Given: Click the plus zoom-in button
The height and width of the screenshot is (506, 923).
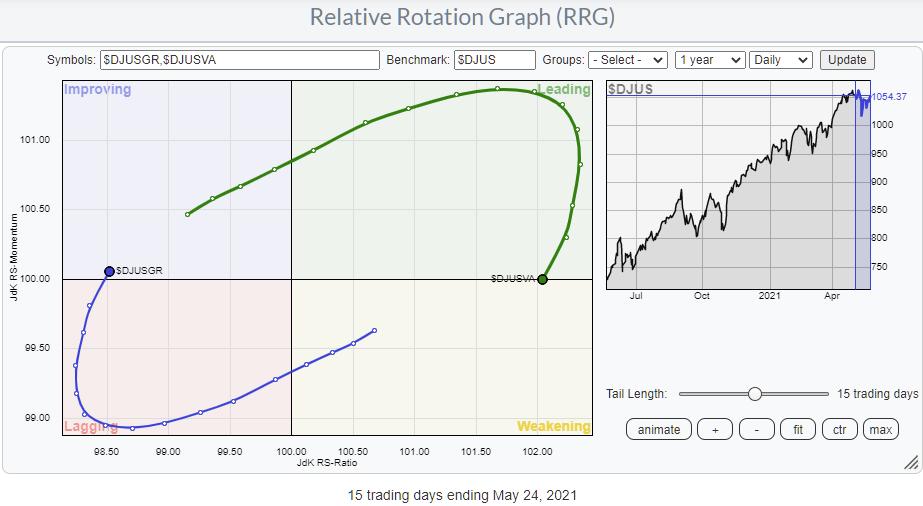Looking at the screenshot, I should (x=715, y=430).
